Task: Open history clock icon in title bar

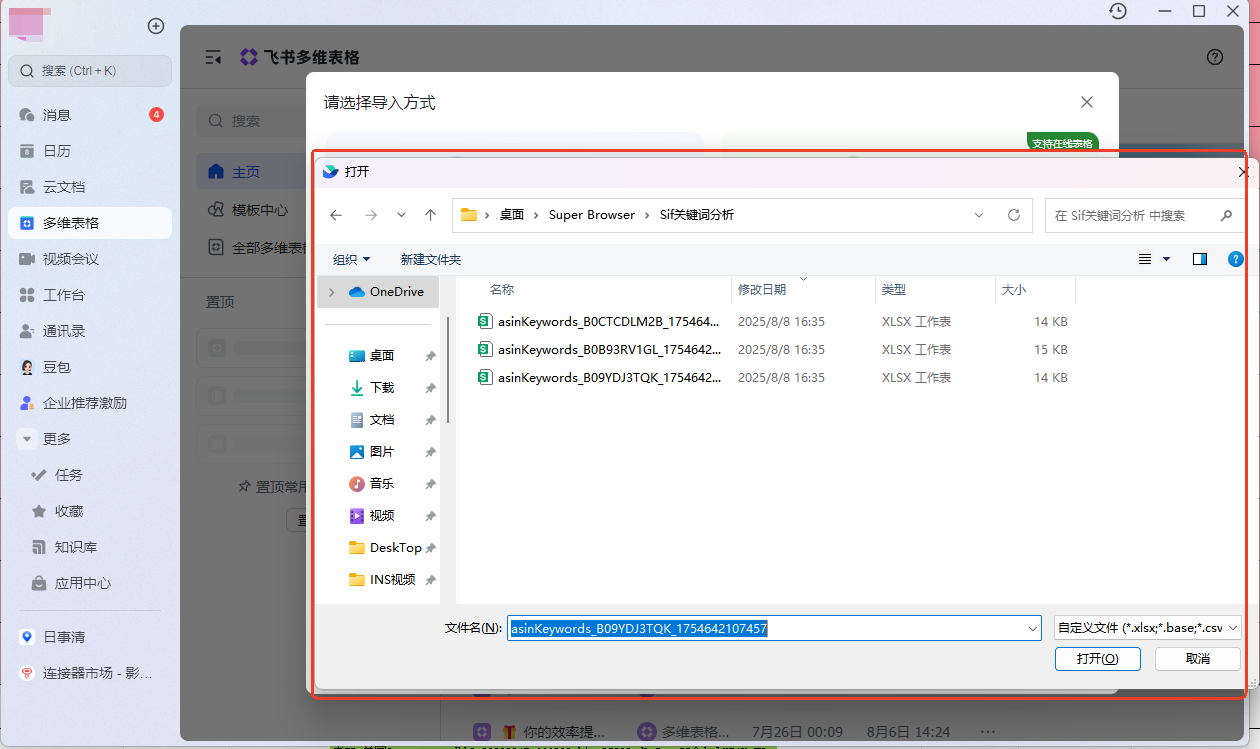Action: (1118, 11)
